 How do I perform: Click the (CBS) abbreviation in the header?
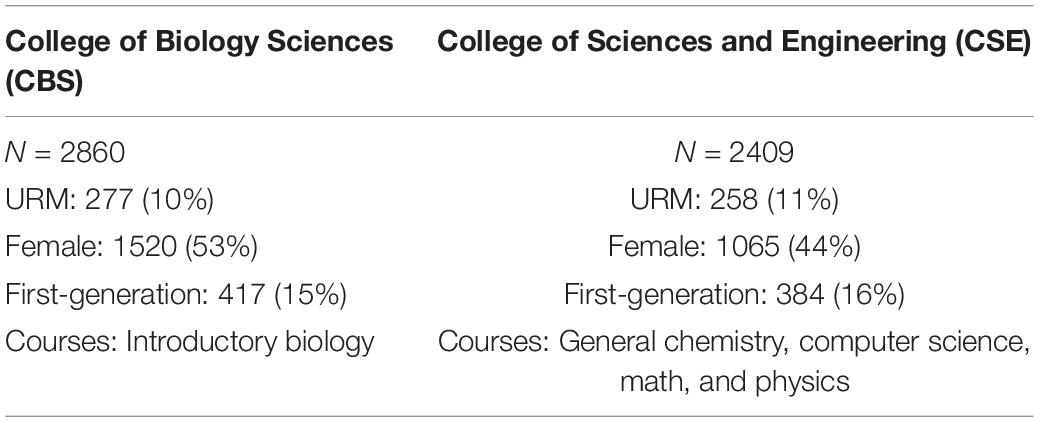coord(43,84)
